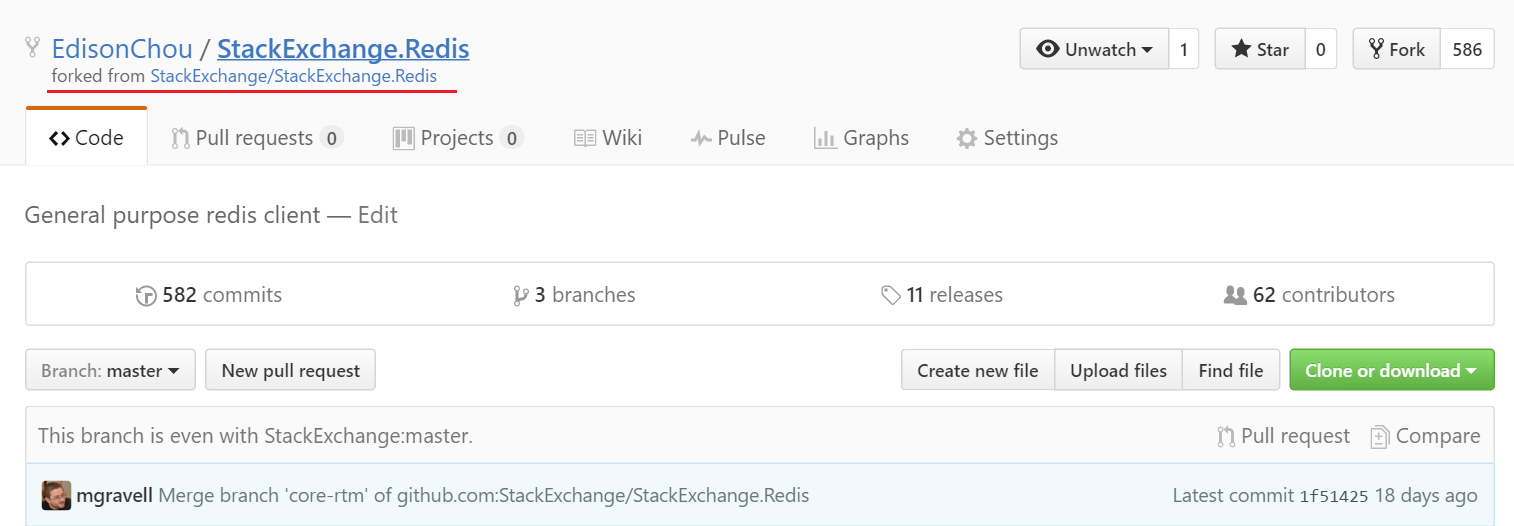Click the releases tag icon

(x=891, y=296)
